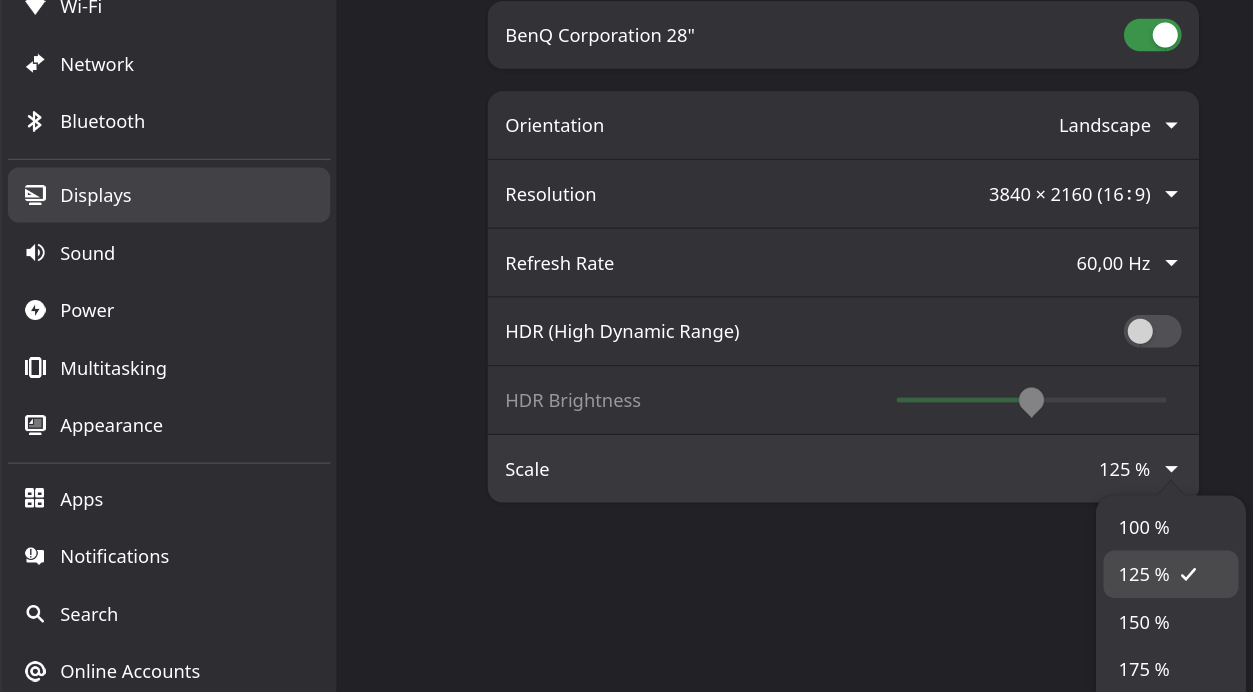Click the Sound speaker icon

click(x=35, y=253)
